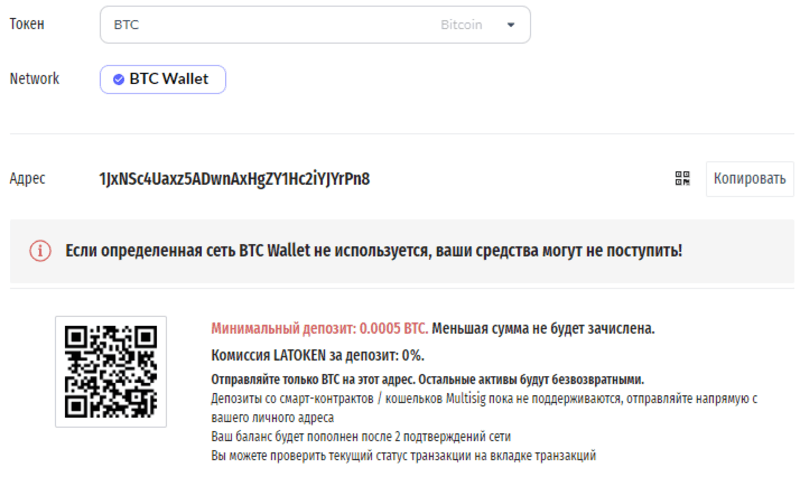Click the large QR code image
Image resolution: width=800 pixels, height=477 pixels.
(x=111, y=371)
